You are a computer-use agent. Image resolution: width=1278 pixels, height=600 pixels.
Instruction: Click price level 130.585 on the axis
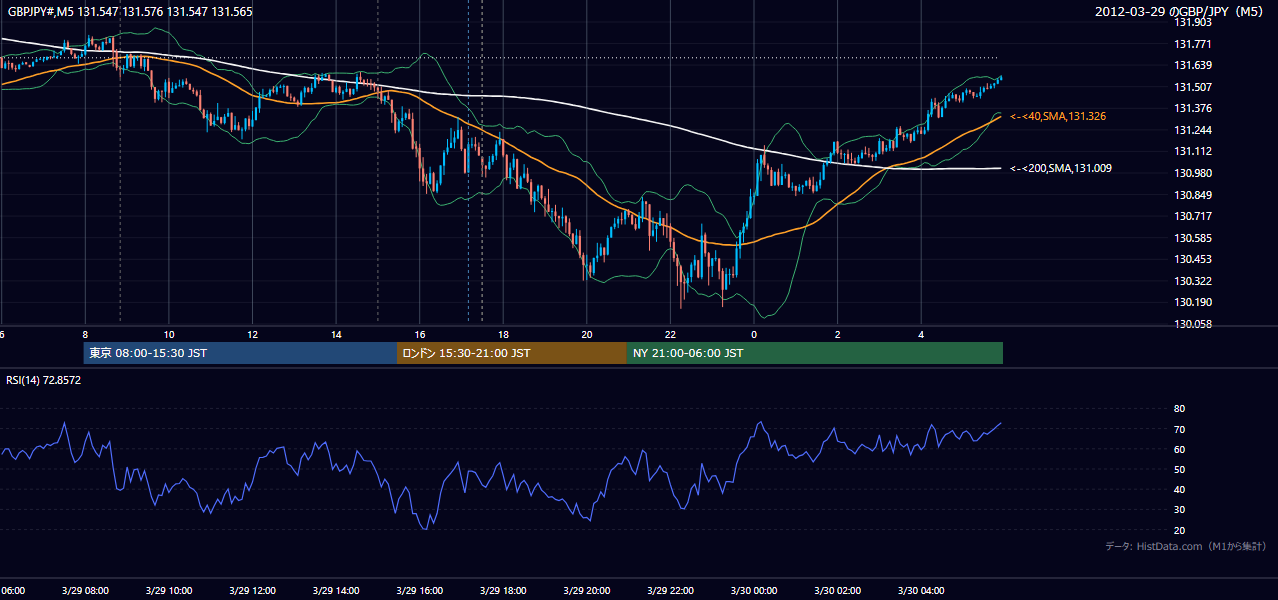coord(1193,238)
